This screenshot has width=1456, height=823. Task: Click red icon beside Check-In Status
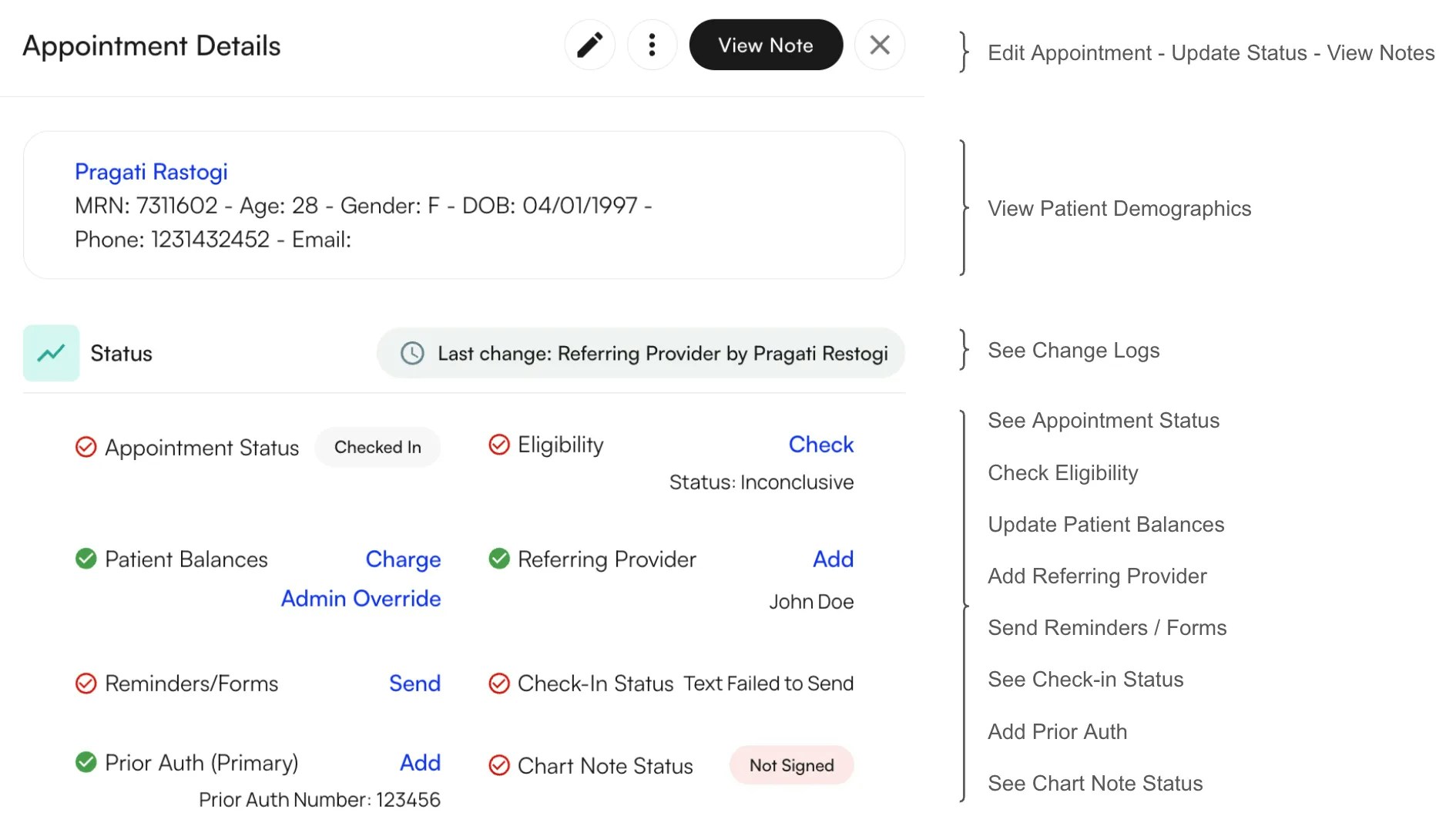point(502,683)
